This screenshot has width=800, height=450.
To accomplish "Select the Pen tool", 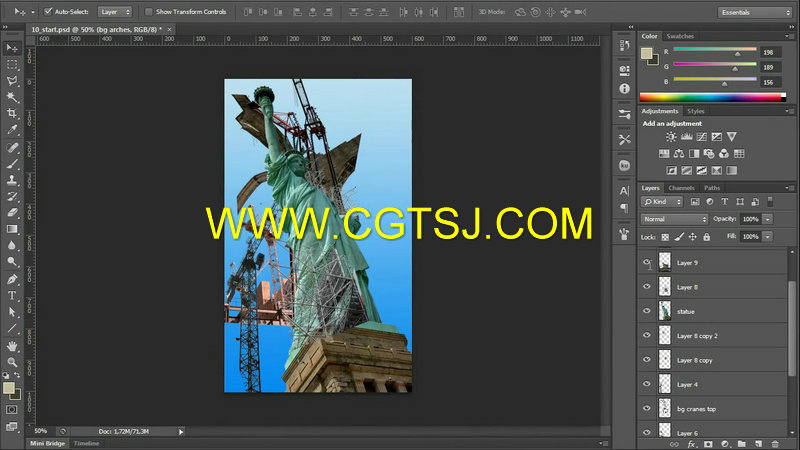I will coord(12,279).
